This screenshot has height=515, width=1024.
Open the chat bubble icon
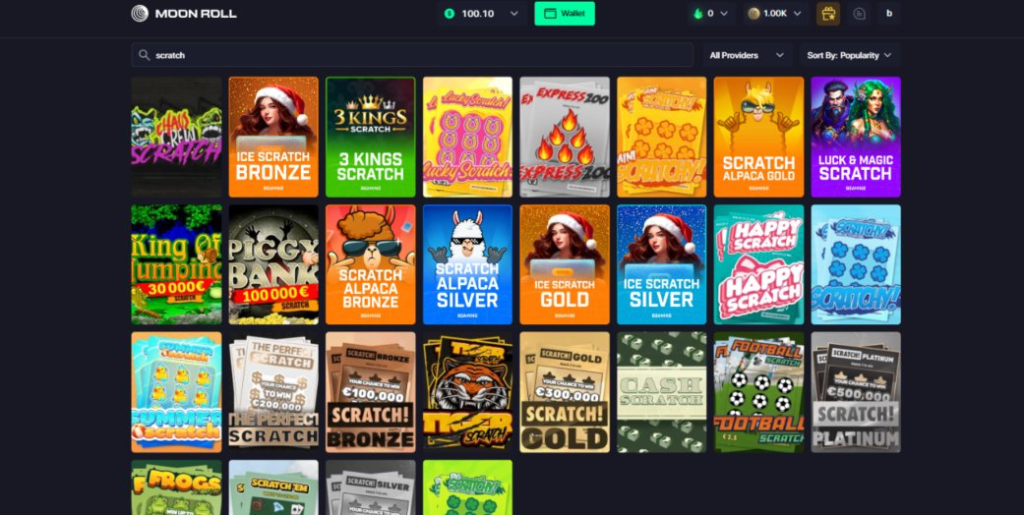click(859, 14)
